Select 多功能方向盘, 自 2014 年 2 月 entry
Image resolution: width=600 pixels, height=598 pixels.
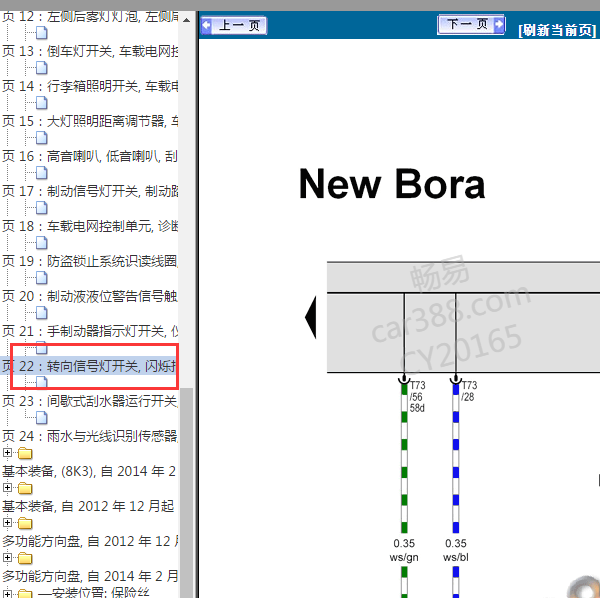(90, 576)
